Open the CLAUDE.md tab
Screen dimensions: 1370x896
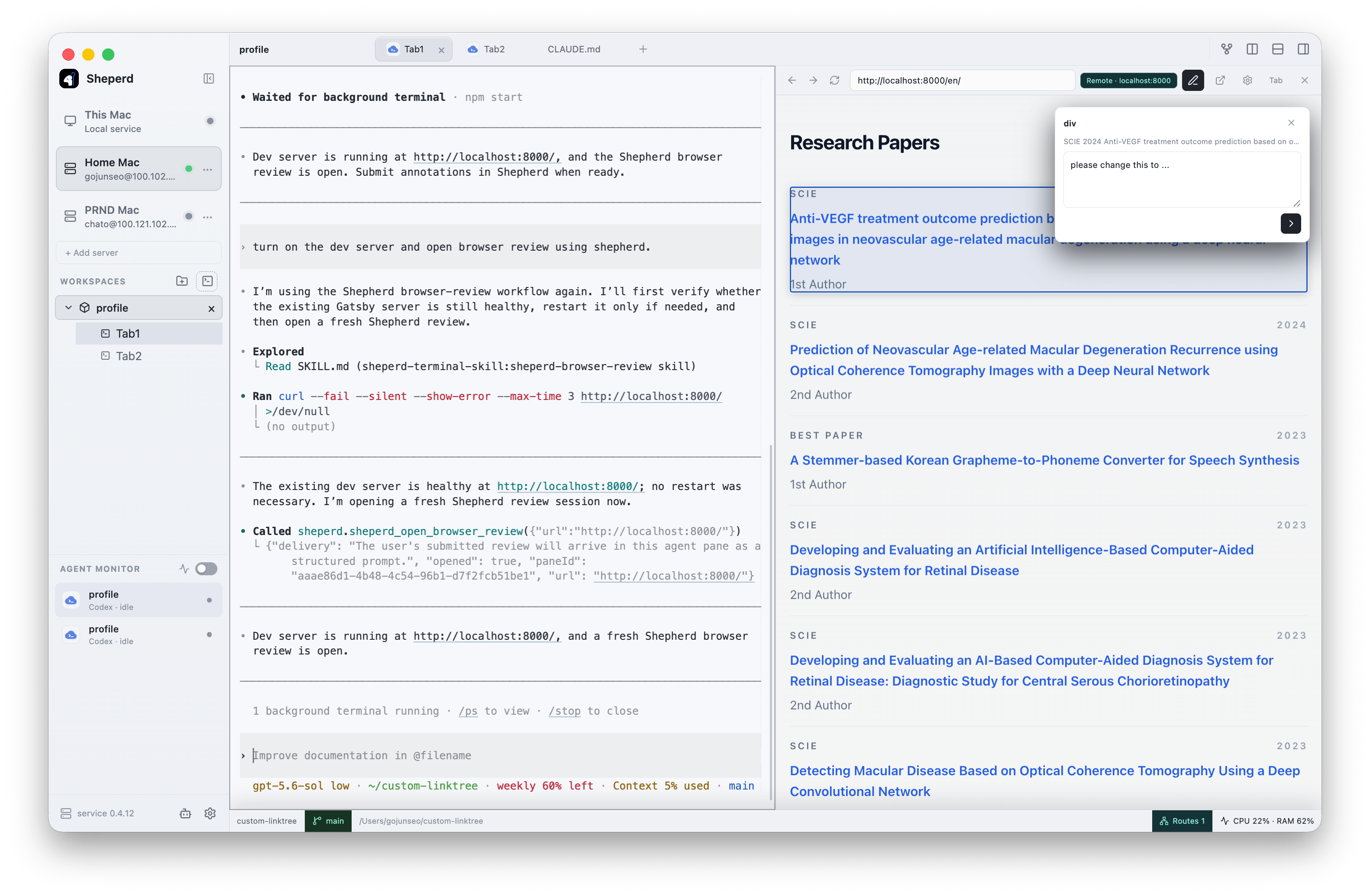click(574, 49)
